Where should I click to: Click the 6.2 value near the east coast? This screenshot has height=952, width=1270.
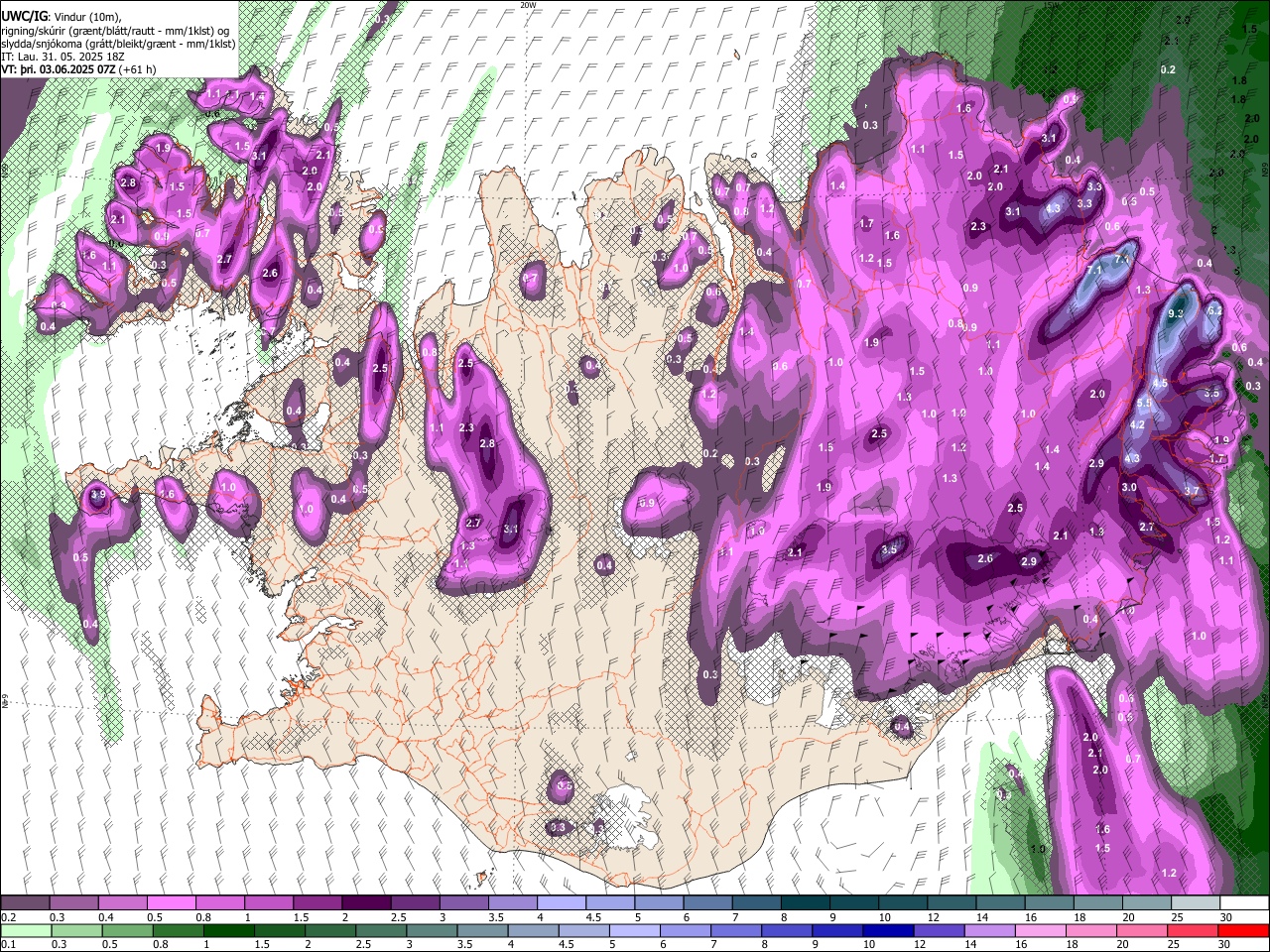[x=1213, y=310]
